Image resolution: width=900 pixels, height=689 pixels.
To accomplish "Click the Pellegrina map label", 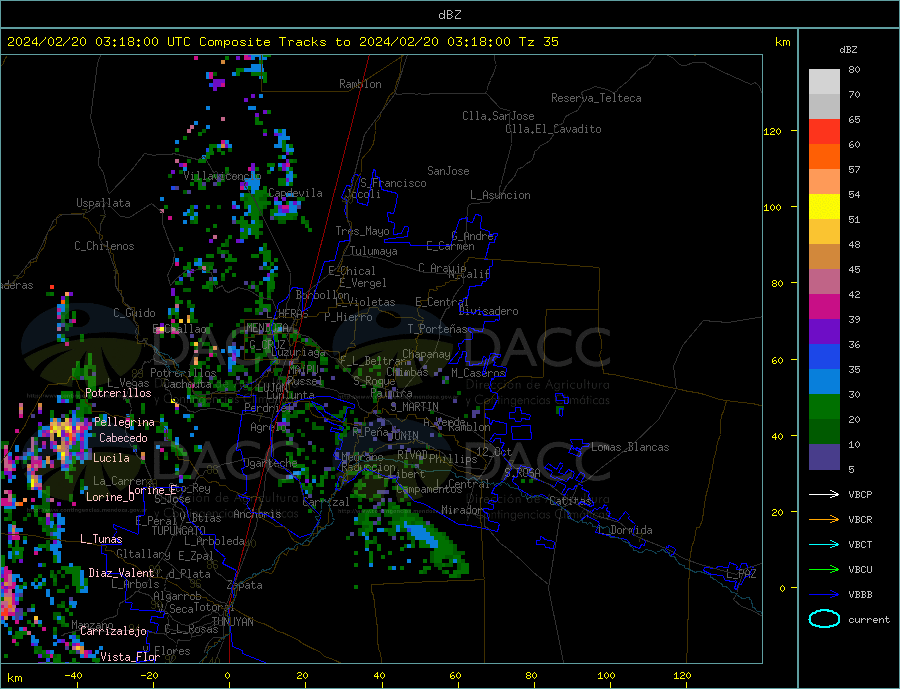I will point(125,422).
